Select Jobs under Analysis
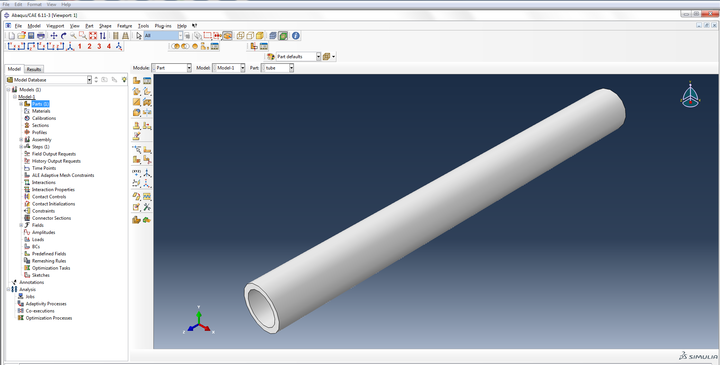 pos(30,297)
